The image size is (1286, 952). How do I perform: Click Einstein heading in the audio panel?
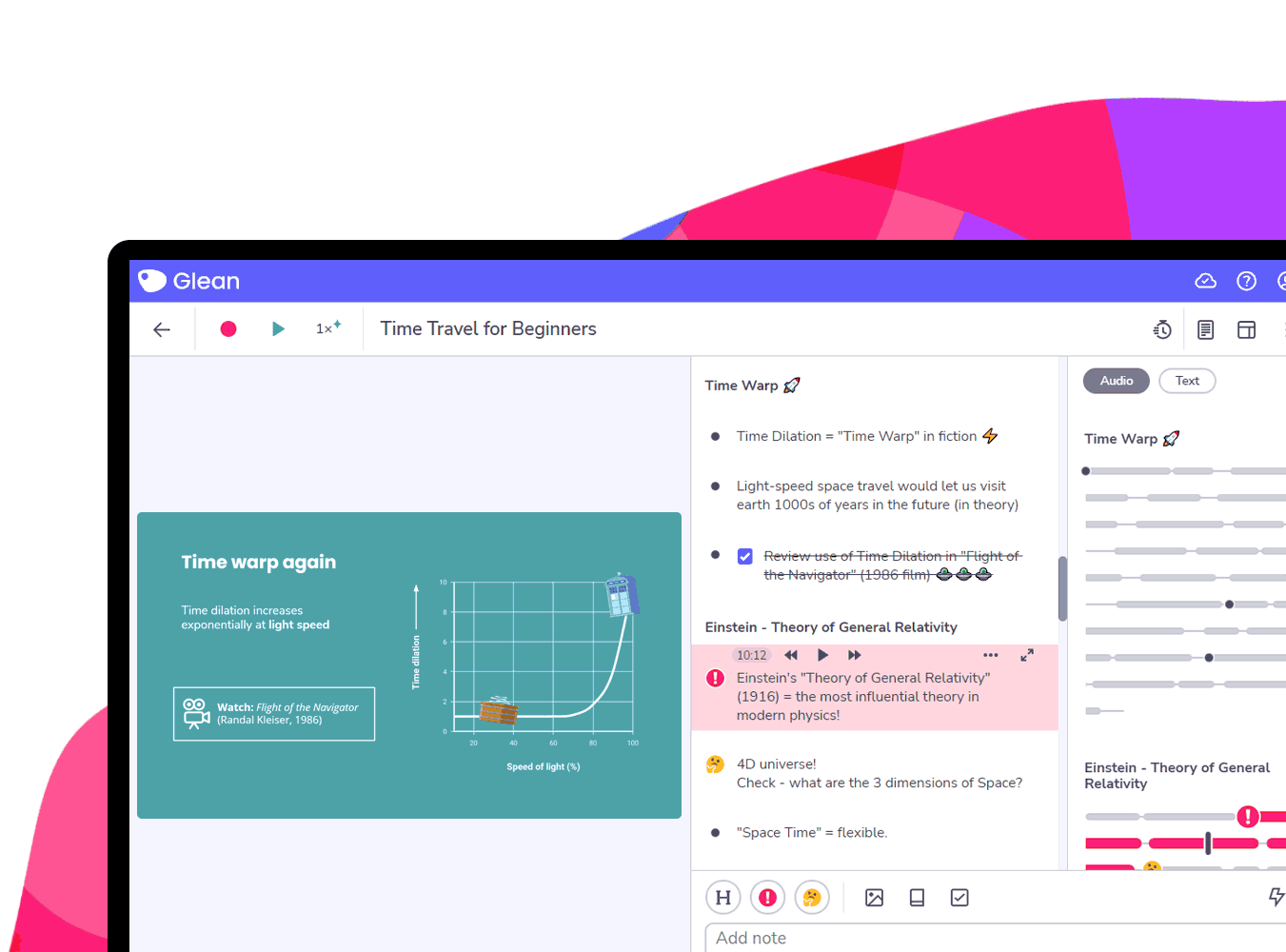click(1177, 775)
